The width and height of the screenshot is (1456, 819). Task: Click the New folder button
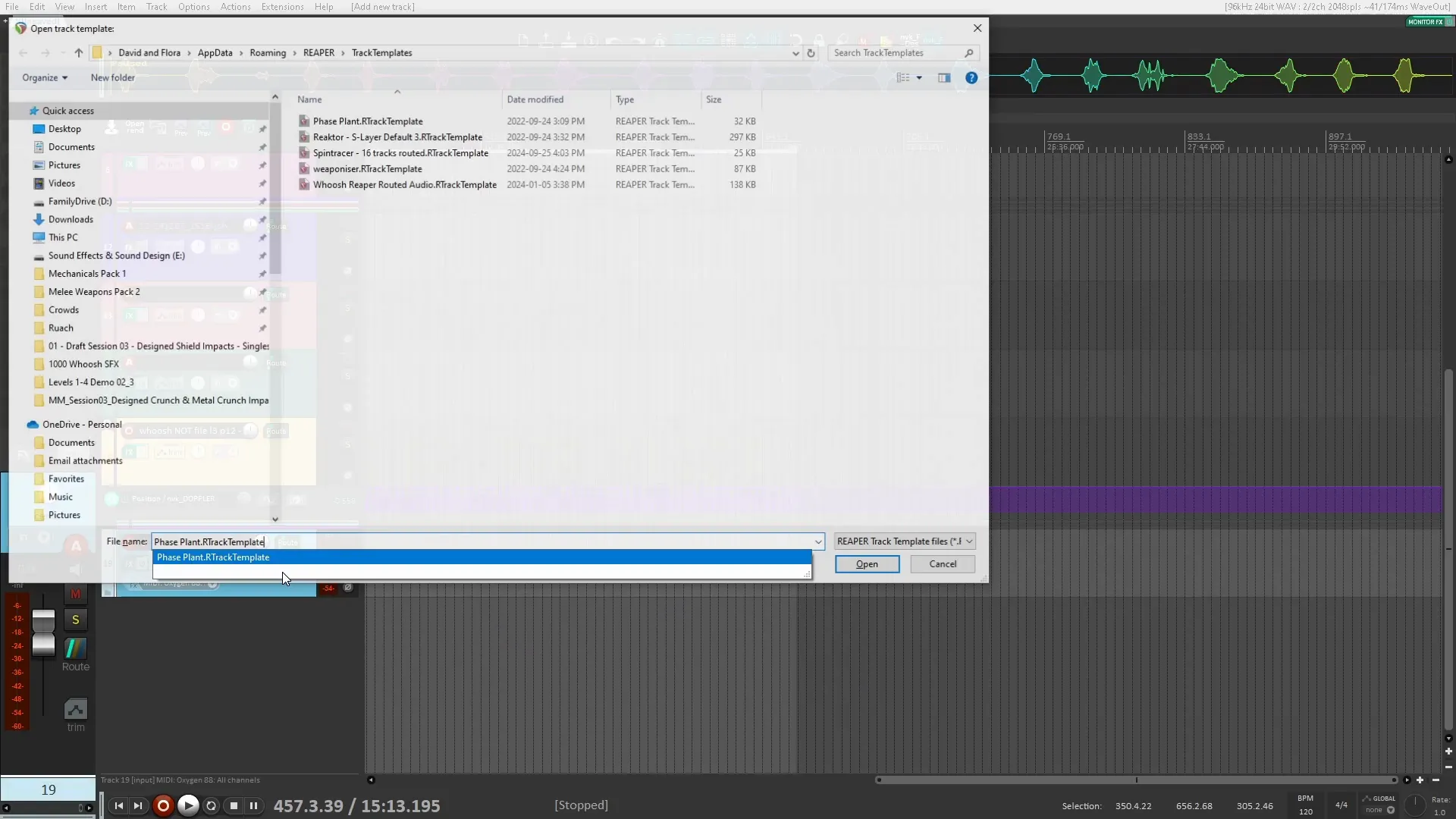tap(112, 77)
